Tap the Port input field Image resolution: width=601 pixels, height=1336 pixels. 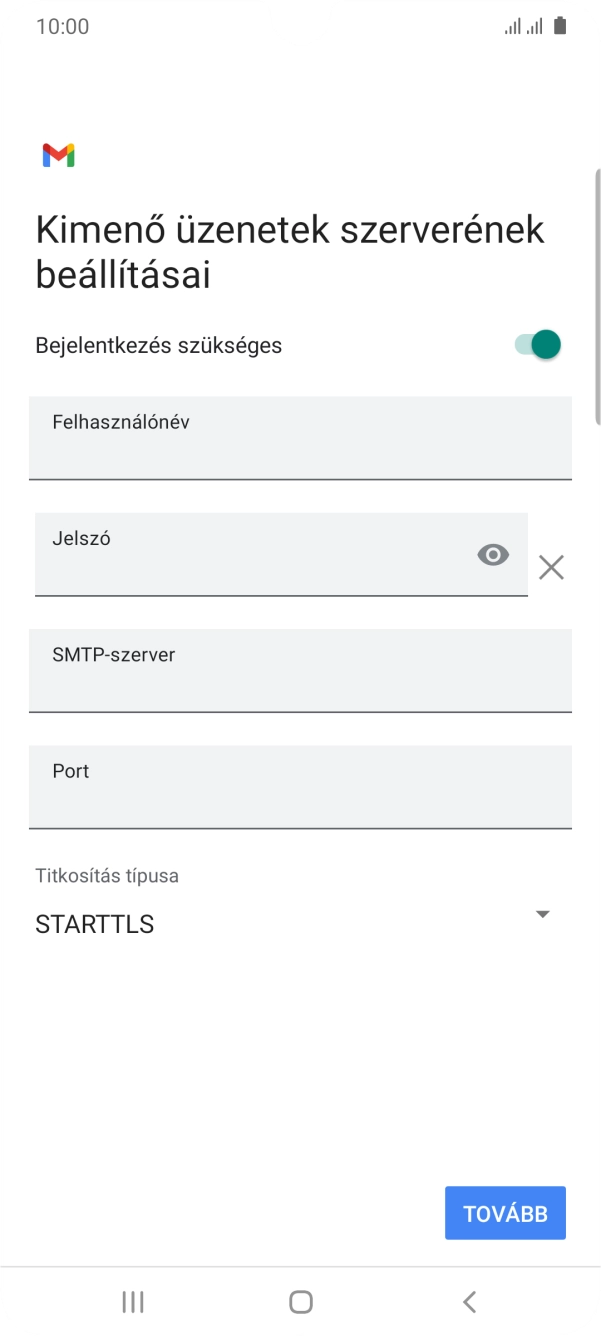tap(300, 787)
